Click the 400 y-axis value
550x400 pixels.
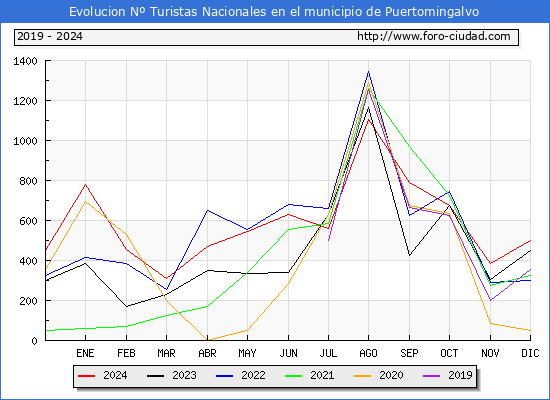[x=28, y=261]
